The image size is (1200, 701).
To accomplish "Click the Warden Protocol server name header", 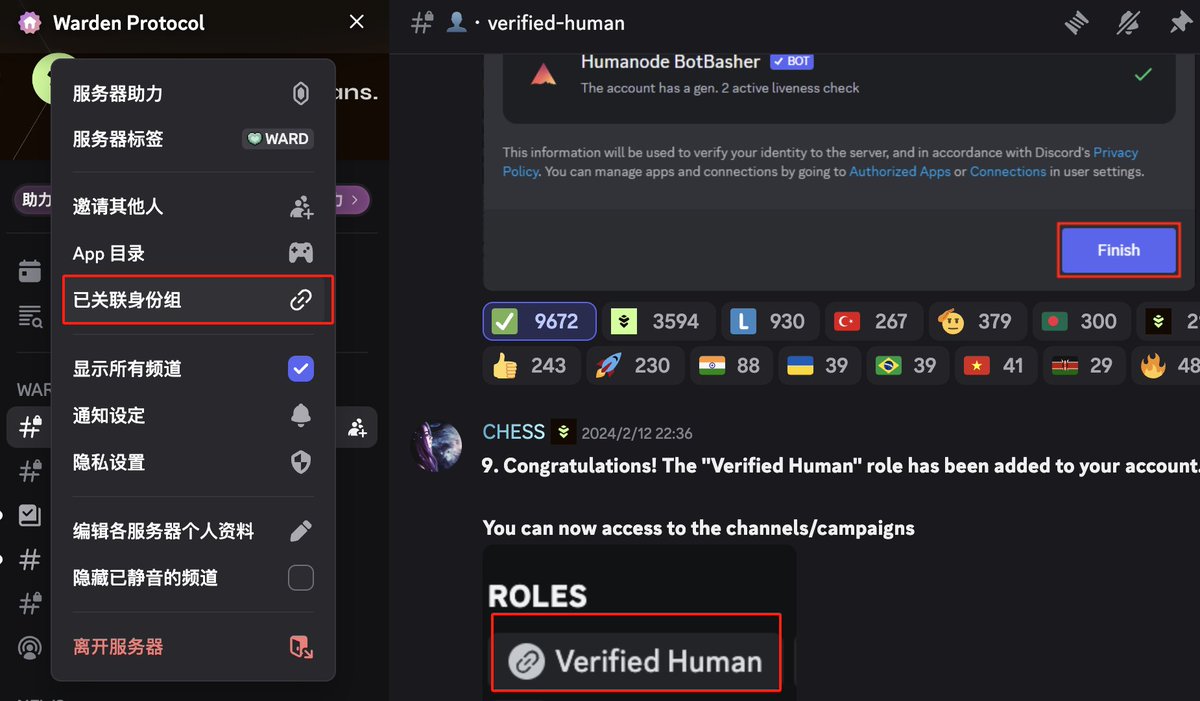I will click(128, 22).
